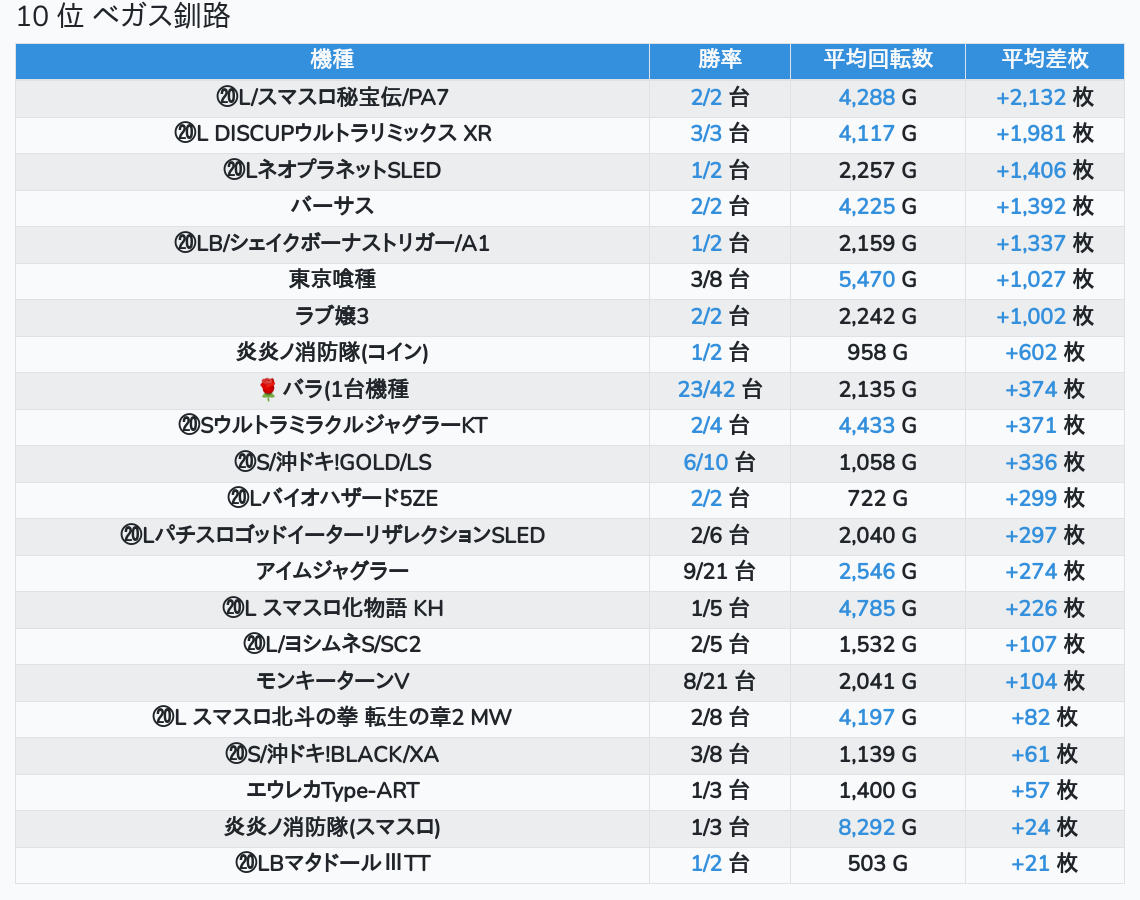
Task: Click +1,406 in the ネオプラネットSLED row
Action: [x=1030, y=171]
